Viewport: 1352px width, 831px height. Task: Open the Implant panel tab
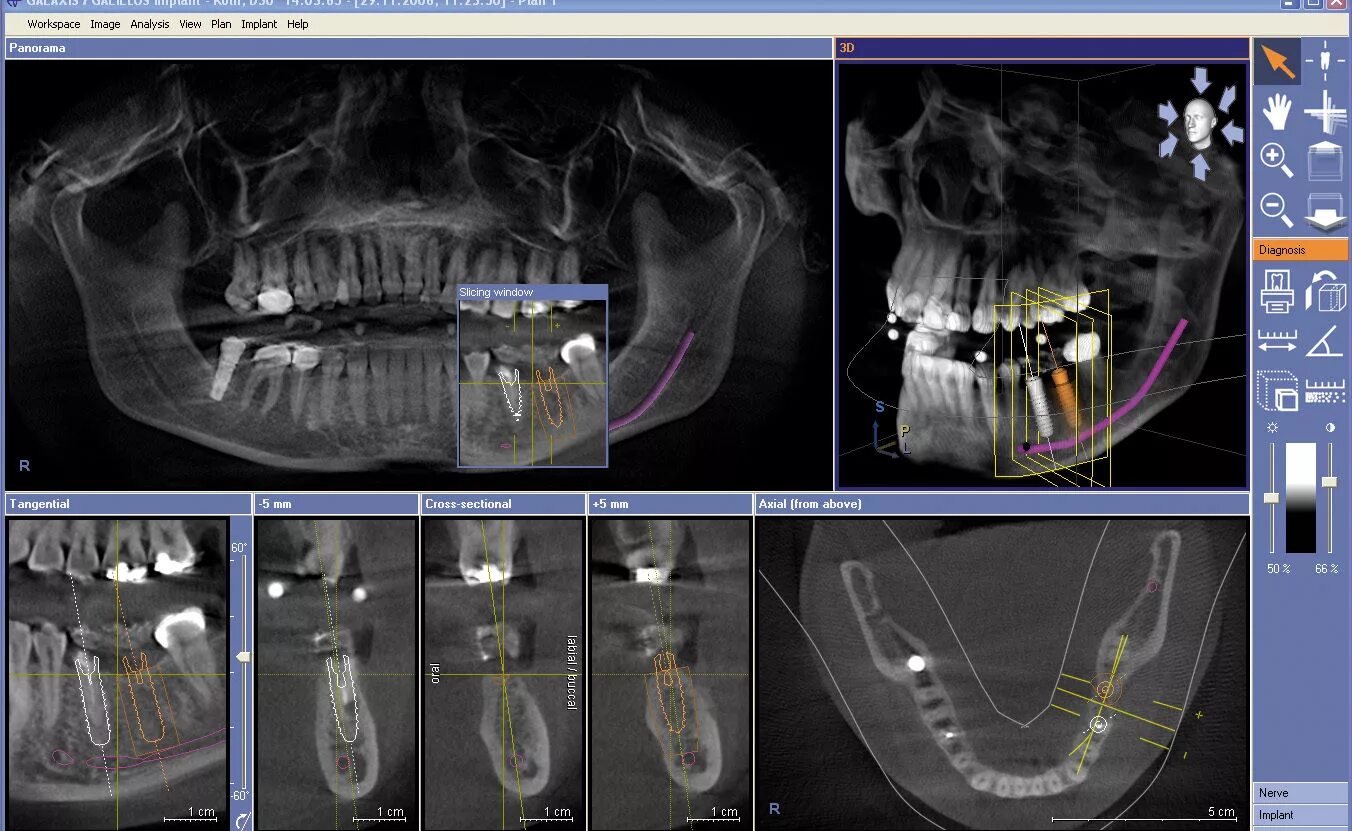pyautogui.click(x=1300, y=815)
